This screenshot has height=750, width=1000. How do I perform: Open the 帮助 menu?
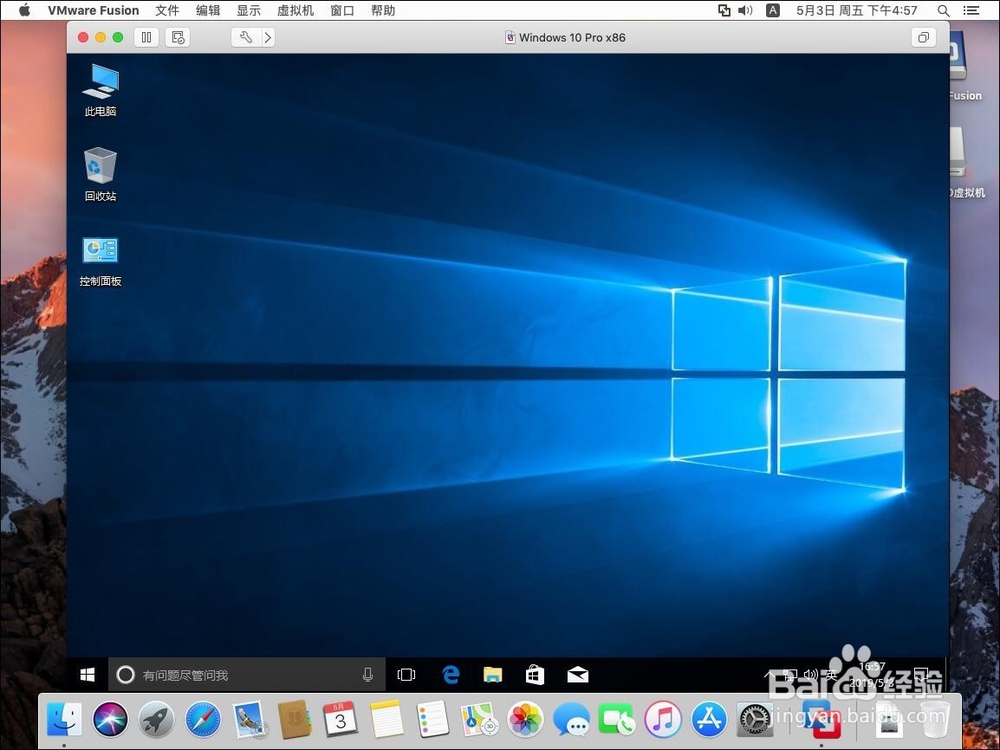coord(383,10)
